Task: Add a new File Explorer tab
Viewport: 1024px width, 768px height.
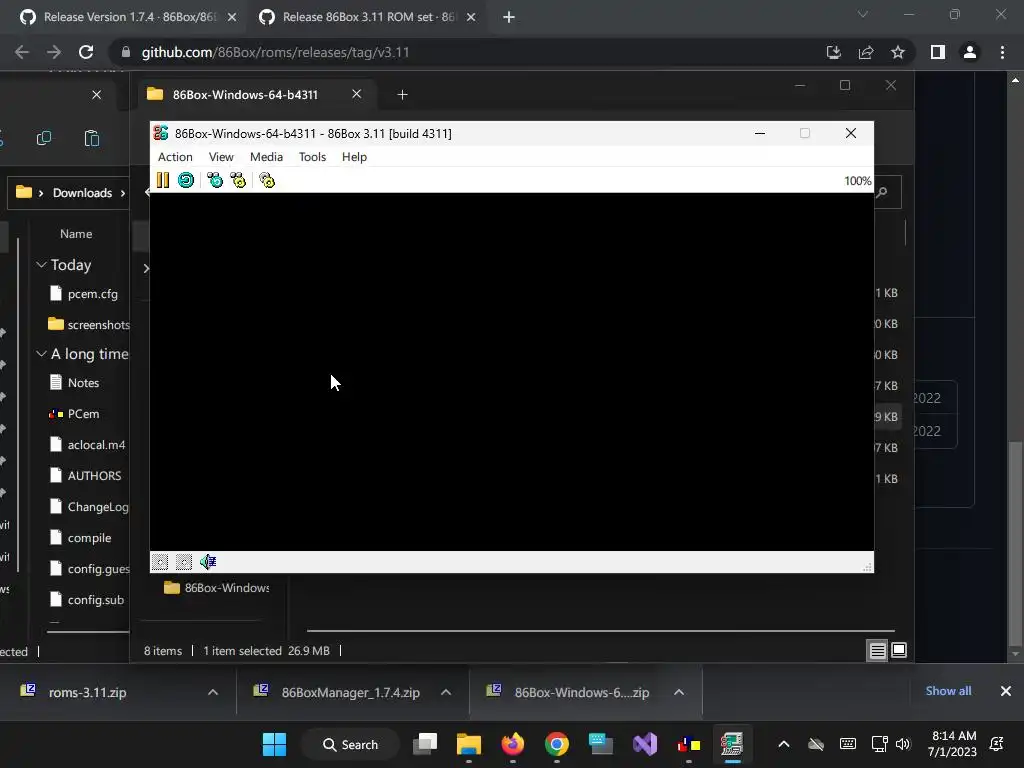Action: (x=402, y=95)
